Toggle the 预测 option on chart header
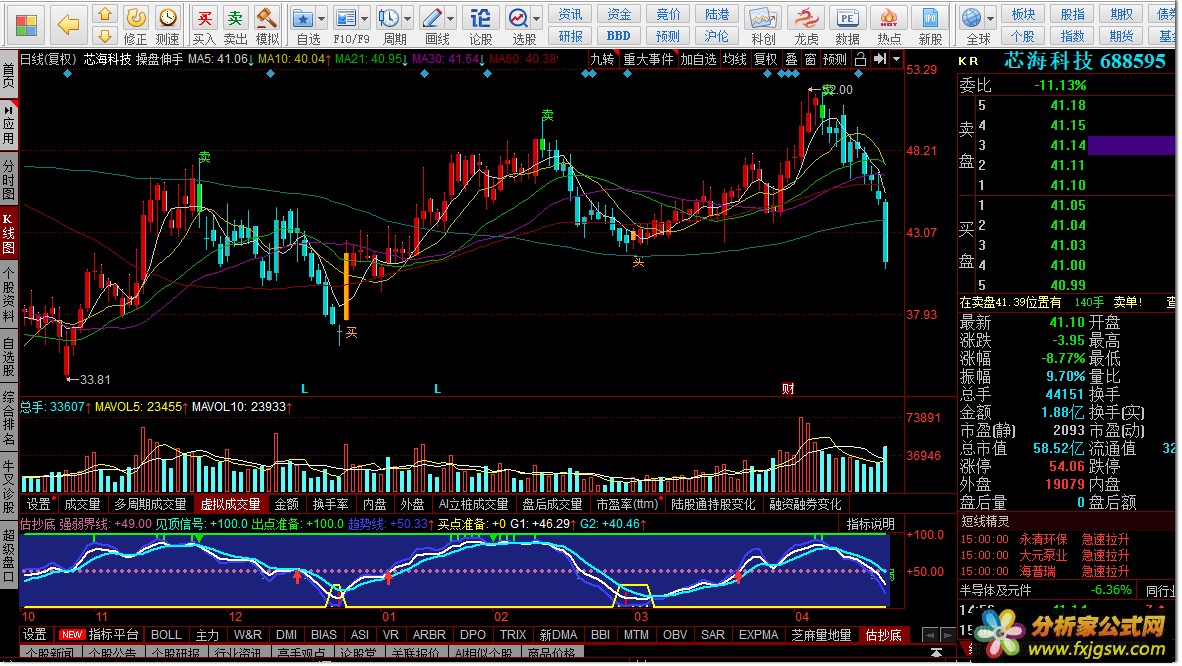 [834, 59]
